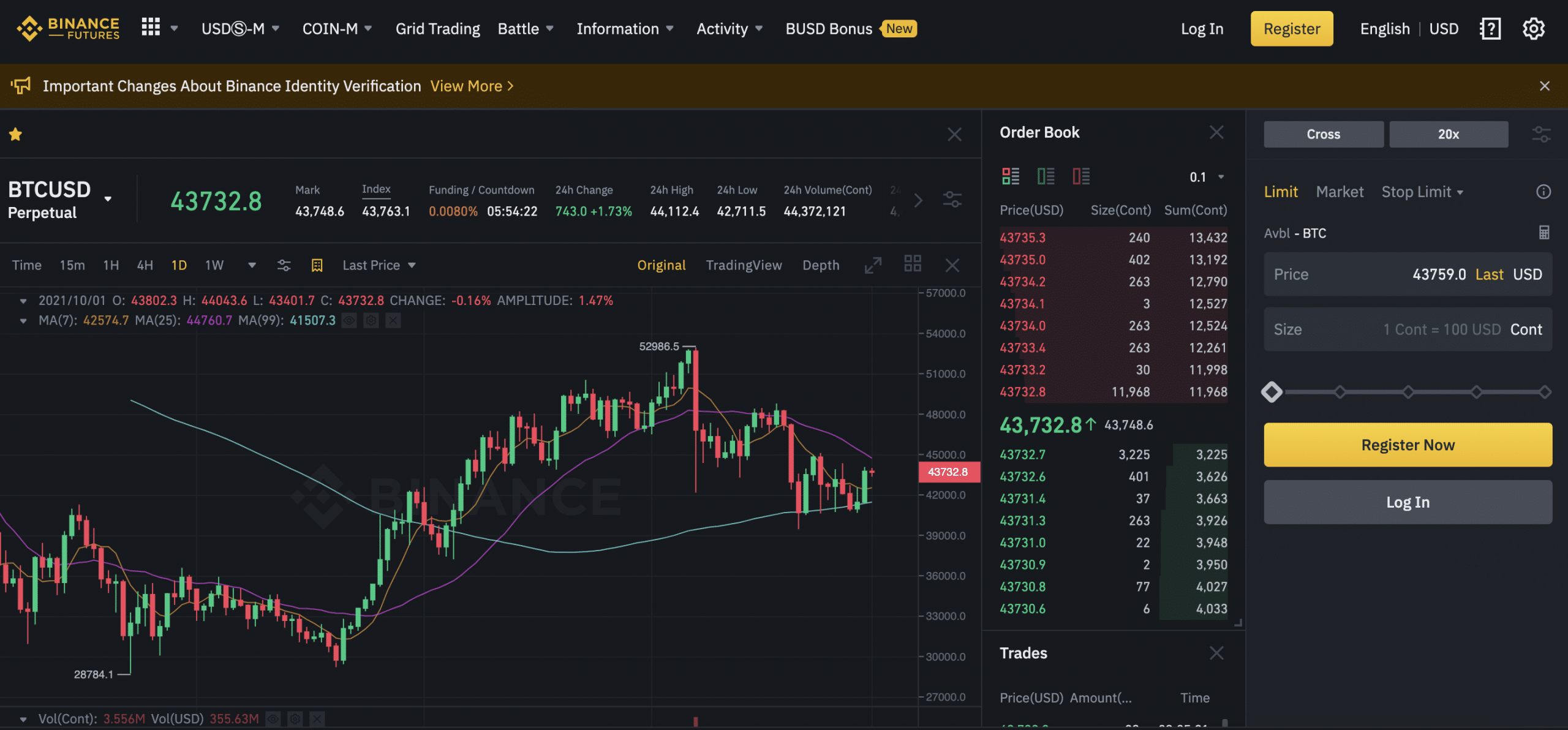Open the help center question-mark icon
The height and width of the screenshot is (730, 1568).
click(x=1490, y=29)
